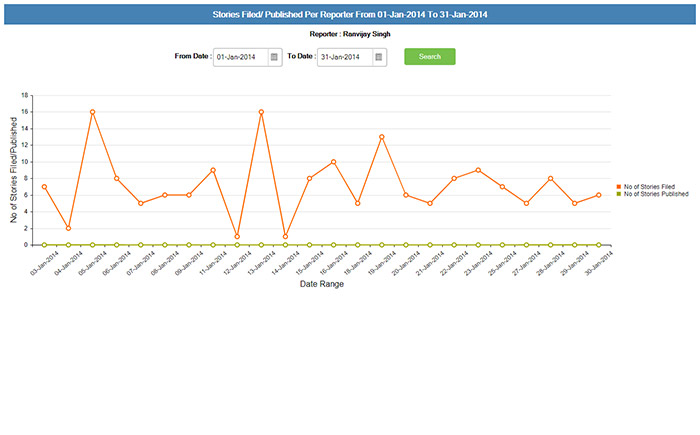This screenshot has height=435, width=700.
Task: Click the orange data point for 16-Jan-2014
Action: pos(333,162)
